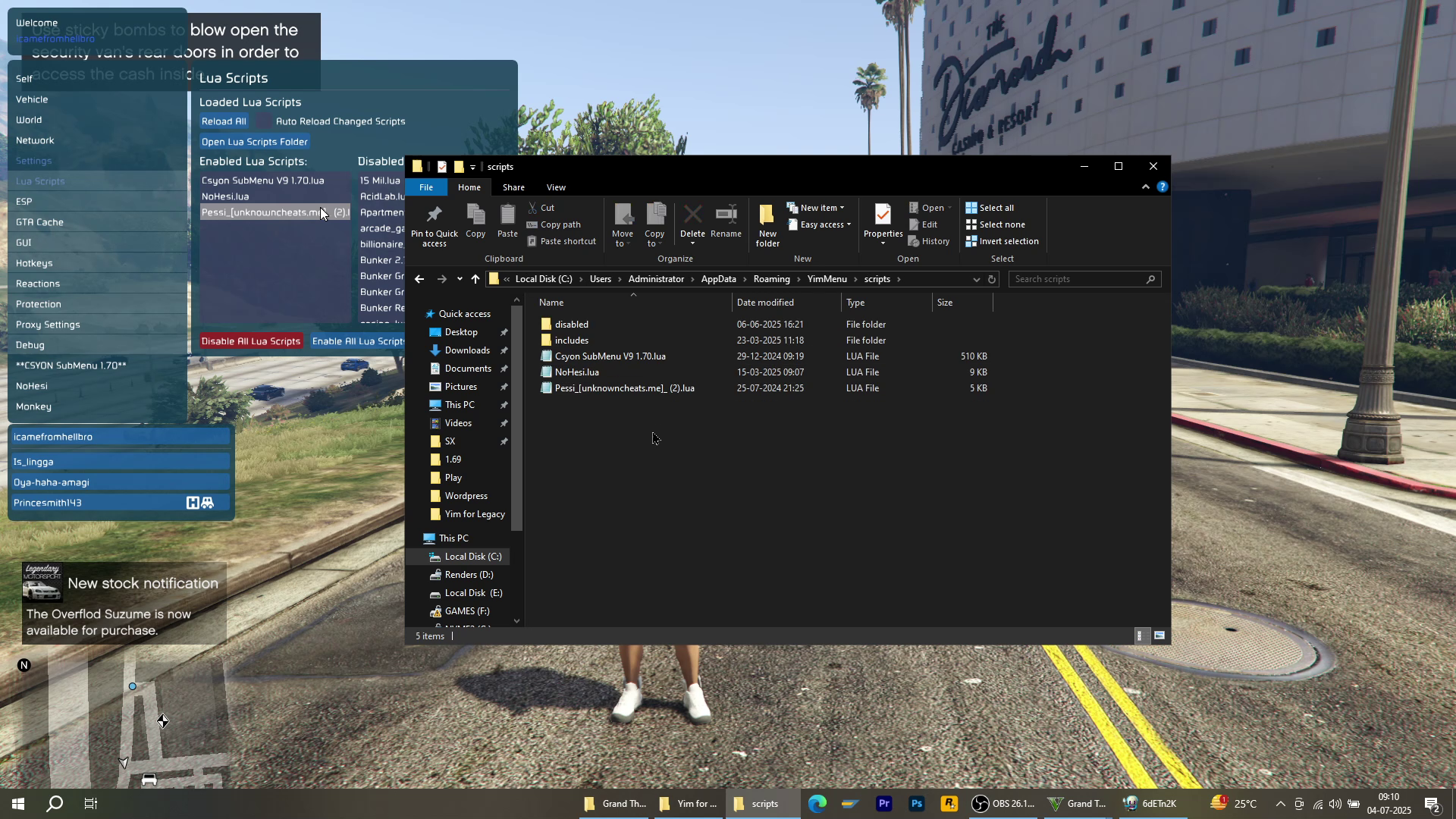
Task: Click the Refresh icon beside address bar
Action: tap(991, 279)
